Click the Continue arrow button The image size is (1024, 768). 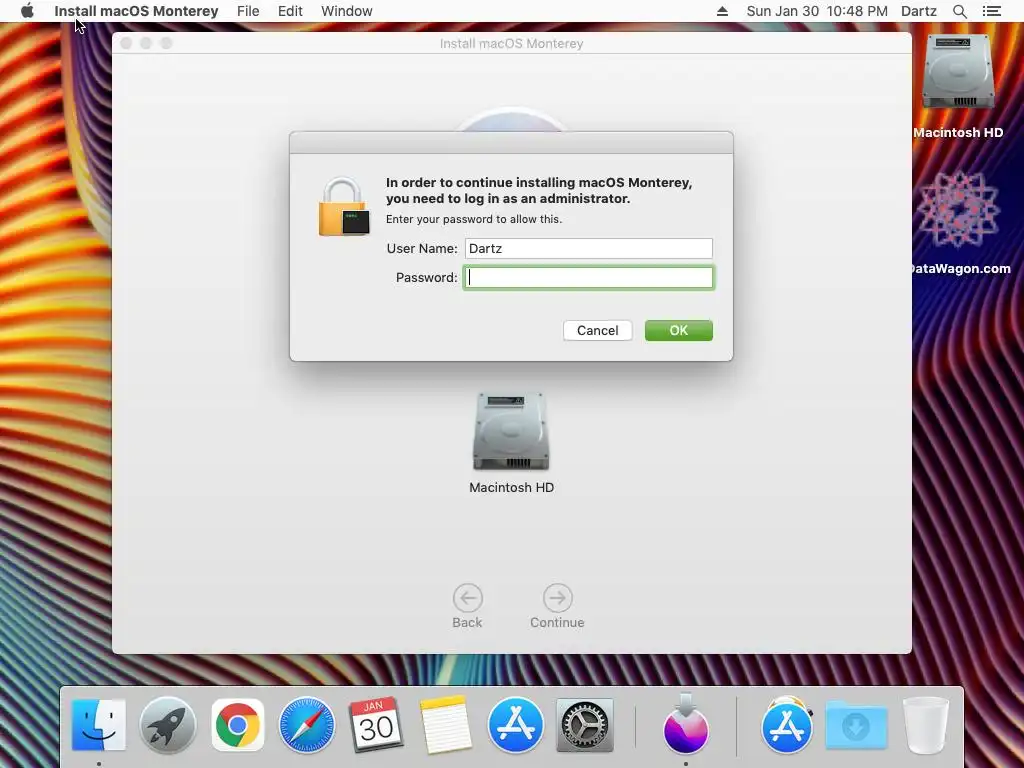point(557,598)
